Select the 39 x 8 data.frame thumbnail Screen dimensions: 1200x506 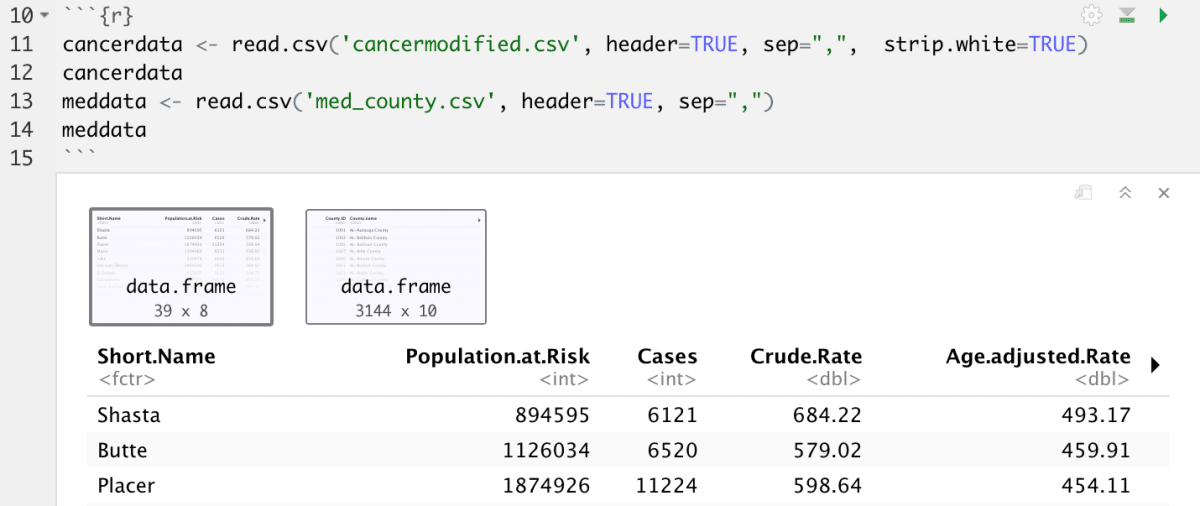click(181, 267)
